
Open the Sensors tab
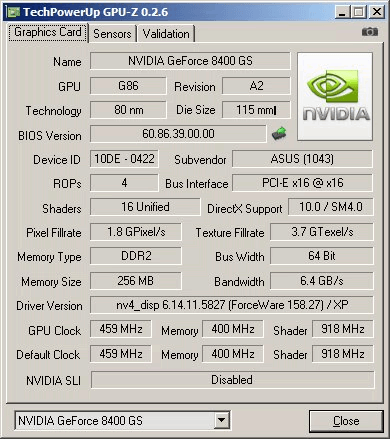tap(112, 34)
